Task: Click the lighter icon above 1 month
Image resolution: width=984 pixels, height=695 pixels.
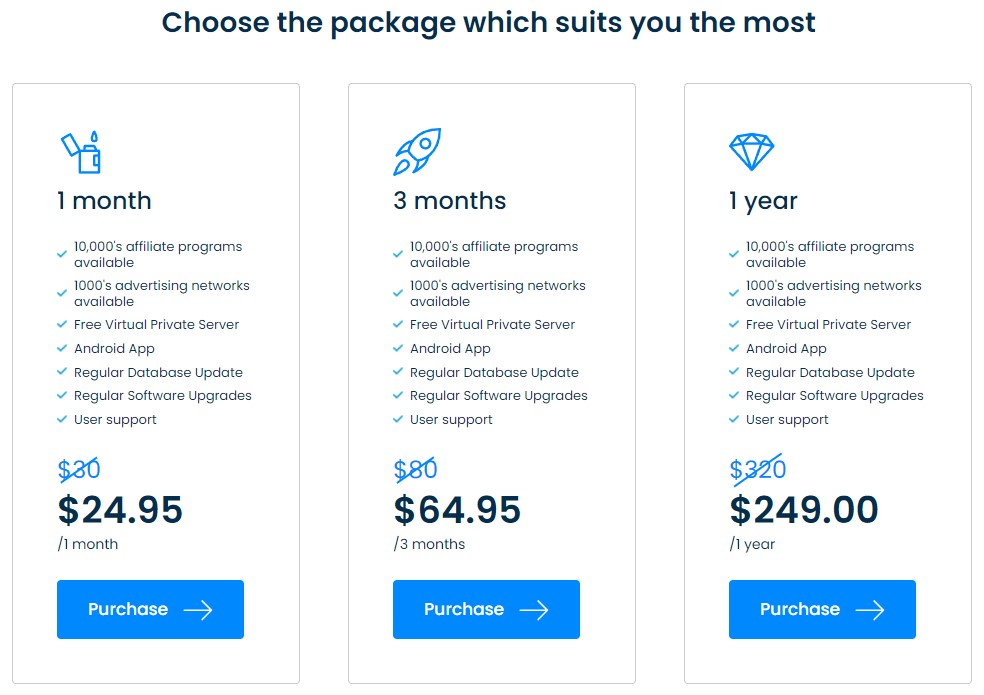Action: (x=81, y=153)
